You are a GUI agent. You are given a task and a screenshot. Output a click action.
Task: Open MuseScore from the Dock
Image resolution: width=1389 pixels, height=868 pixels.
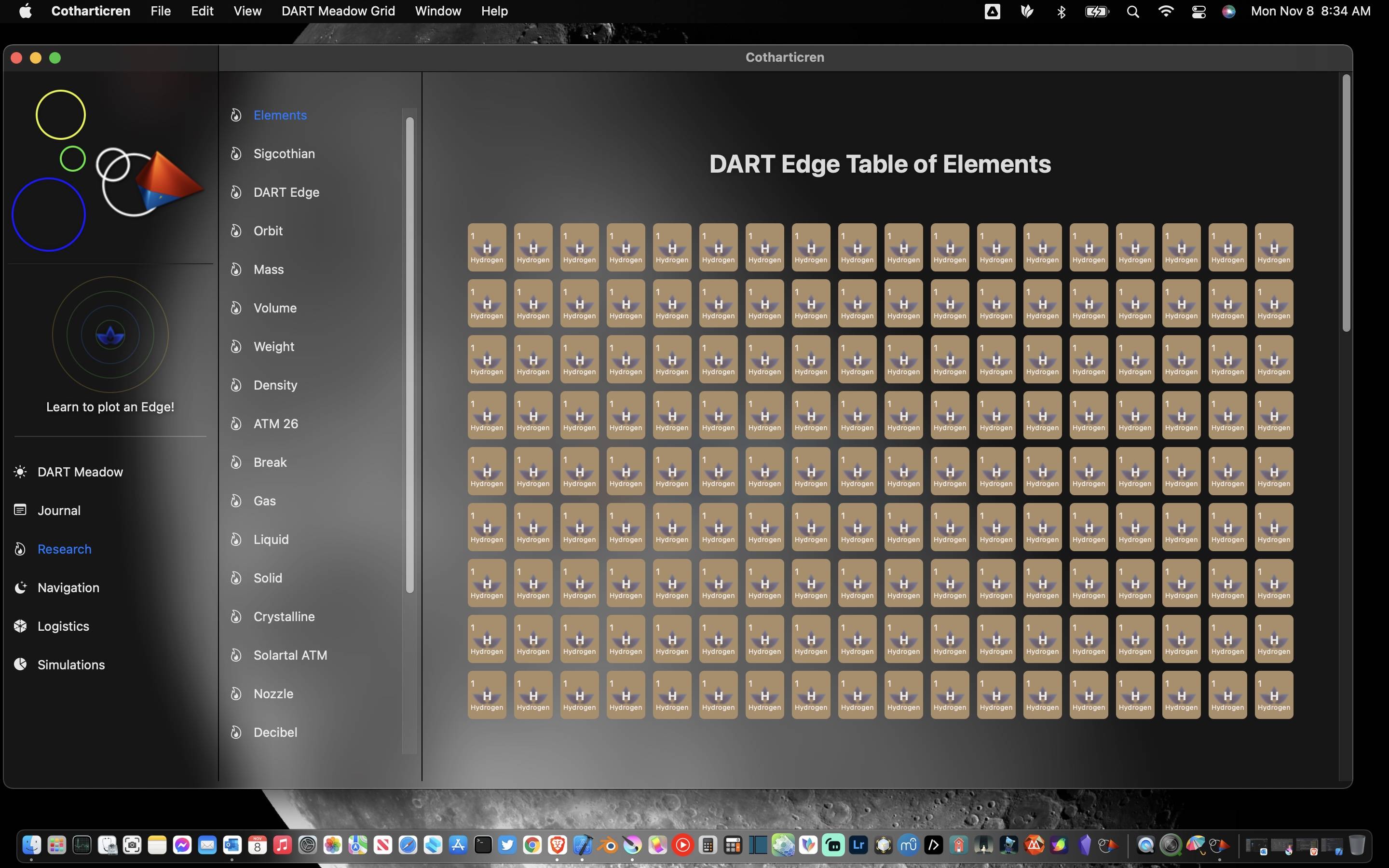[908, 845]
